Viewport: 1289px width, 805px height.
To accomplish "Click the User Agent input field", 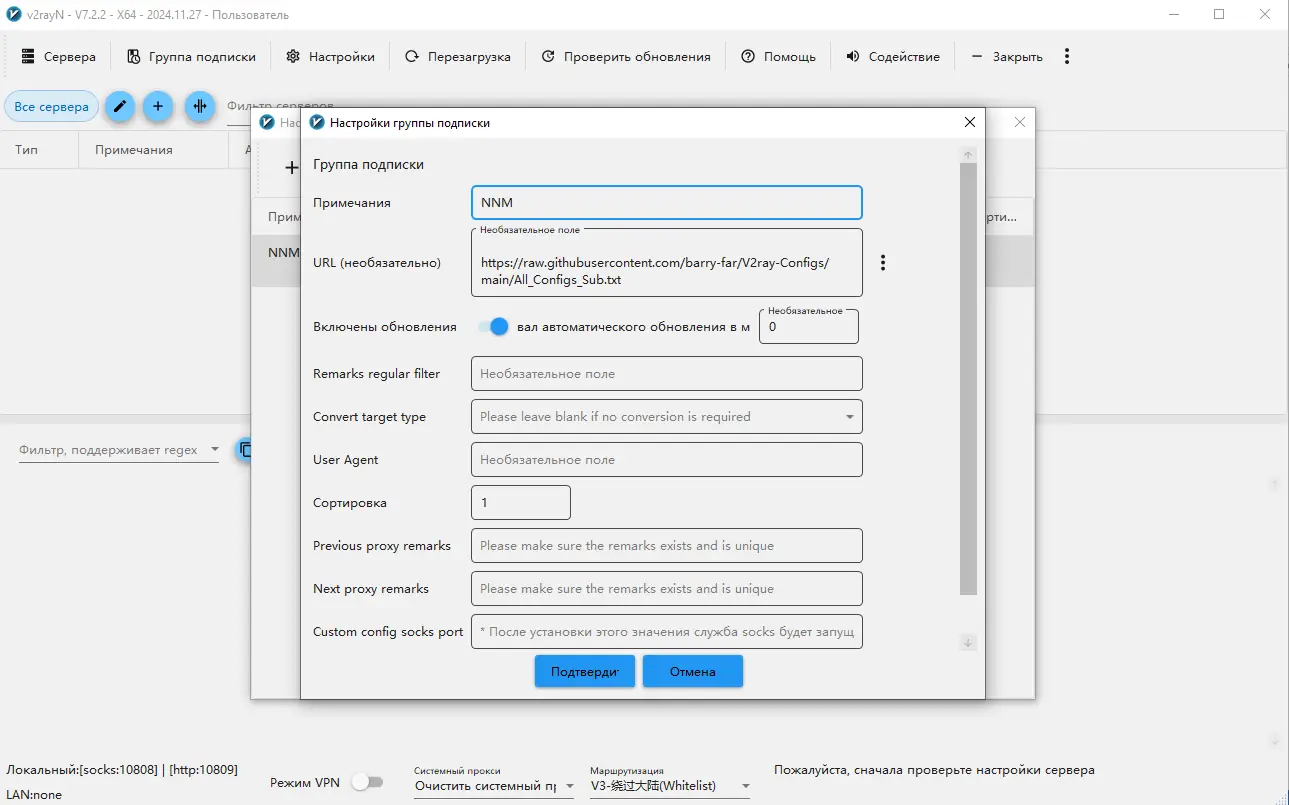I will [666, 460].
